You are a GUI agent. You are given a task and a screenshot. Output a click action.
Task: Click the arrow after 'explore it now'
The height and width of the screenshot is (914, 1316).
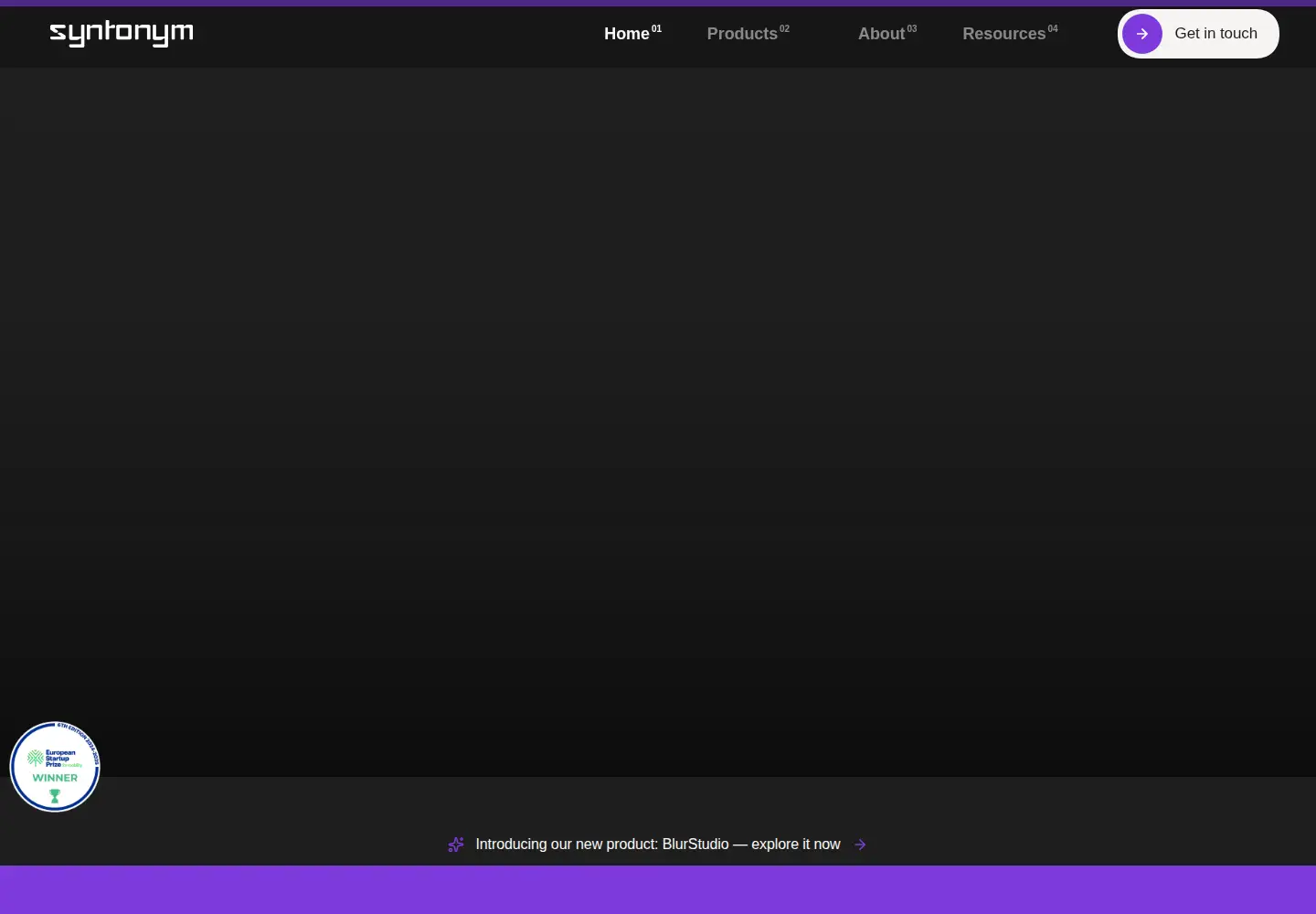pyautogui.click(x=860, y=845)
